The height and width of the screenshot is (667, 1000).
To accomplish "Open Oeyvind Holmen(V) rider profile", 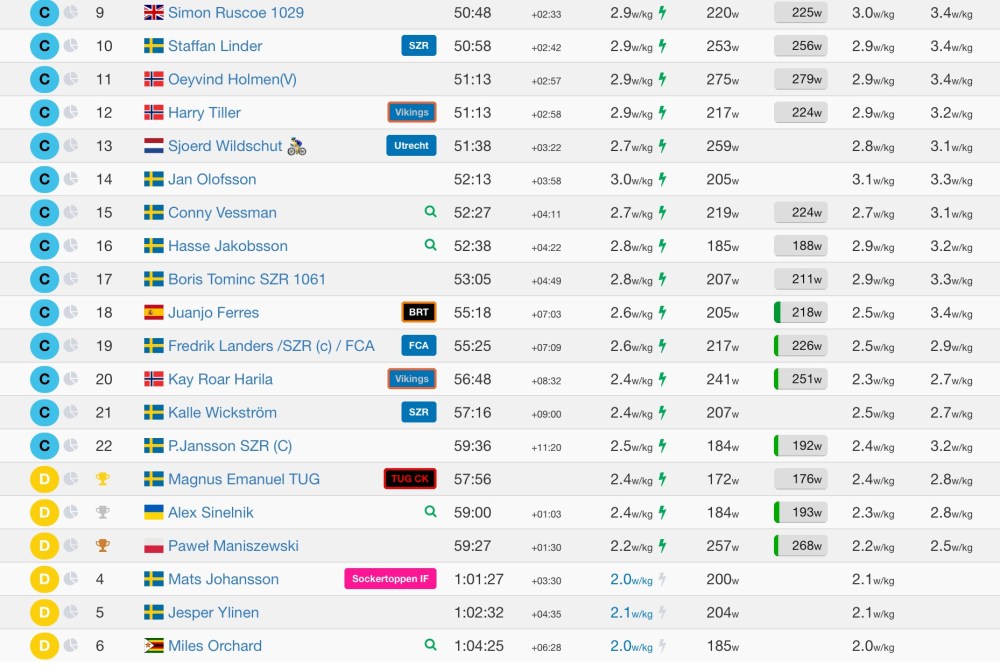I will (x=232, y=79).
